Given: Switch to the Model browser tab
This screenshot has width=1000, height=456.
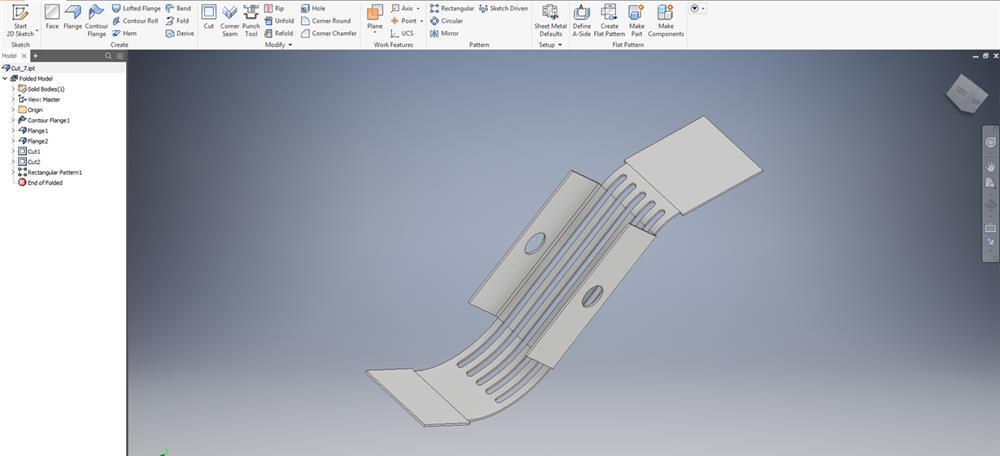Looking at the screenshot, I should (10, 56).
